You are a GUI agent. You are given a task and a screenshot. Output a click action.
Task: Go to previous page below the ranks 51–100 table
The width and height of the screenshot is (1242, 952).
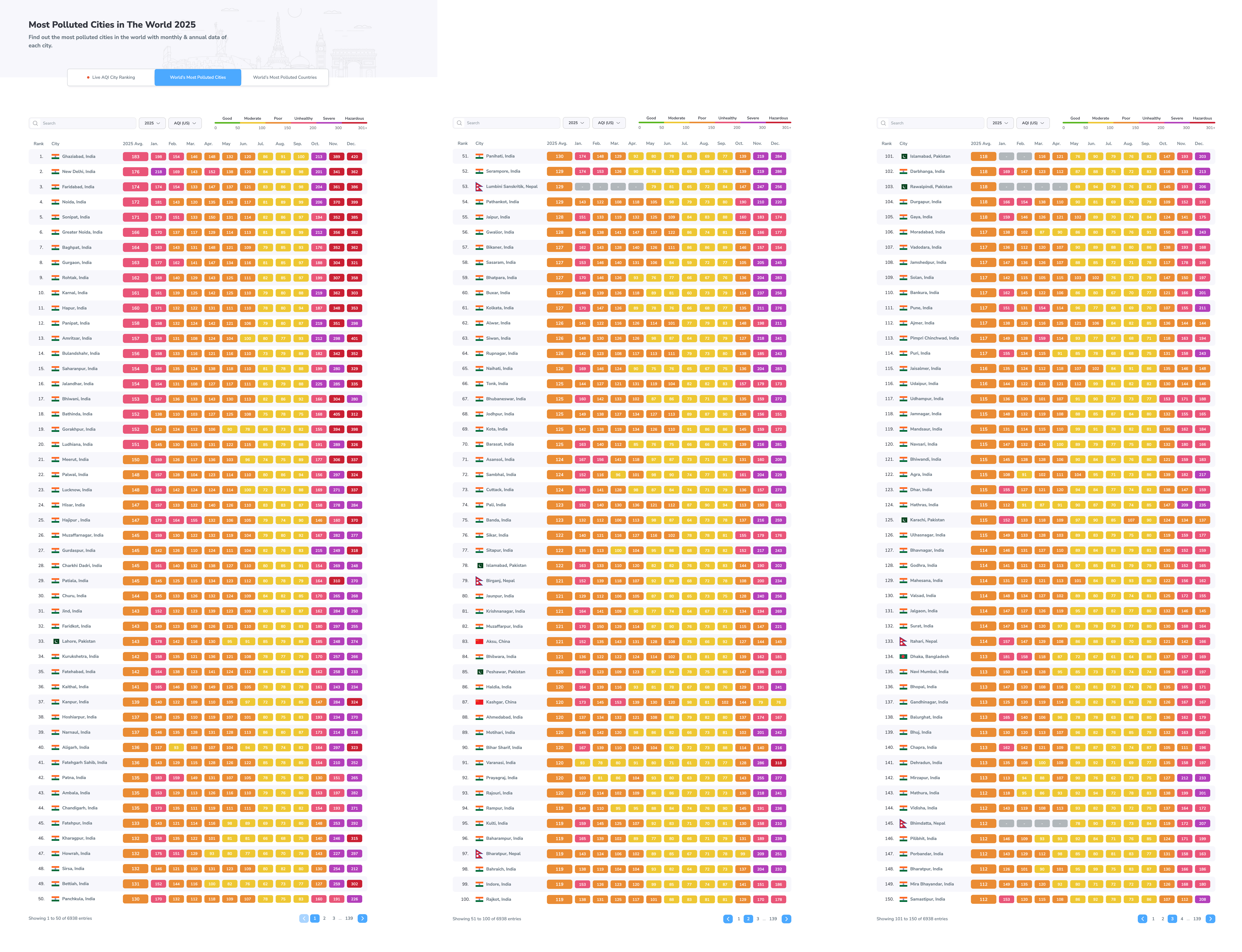coord(728,919)
